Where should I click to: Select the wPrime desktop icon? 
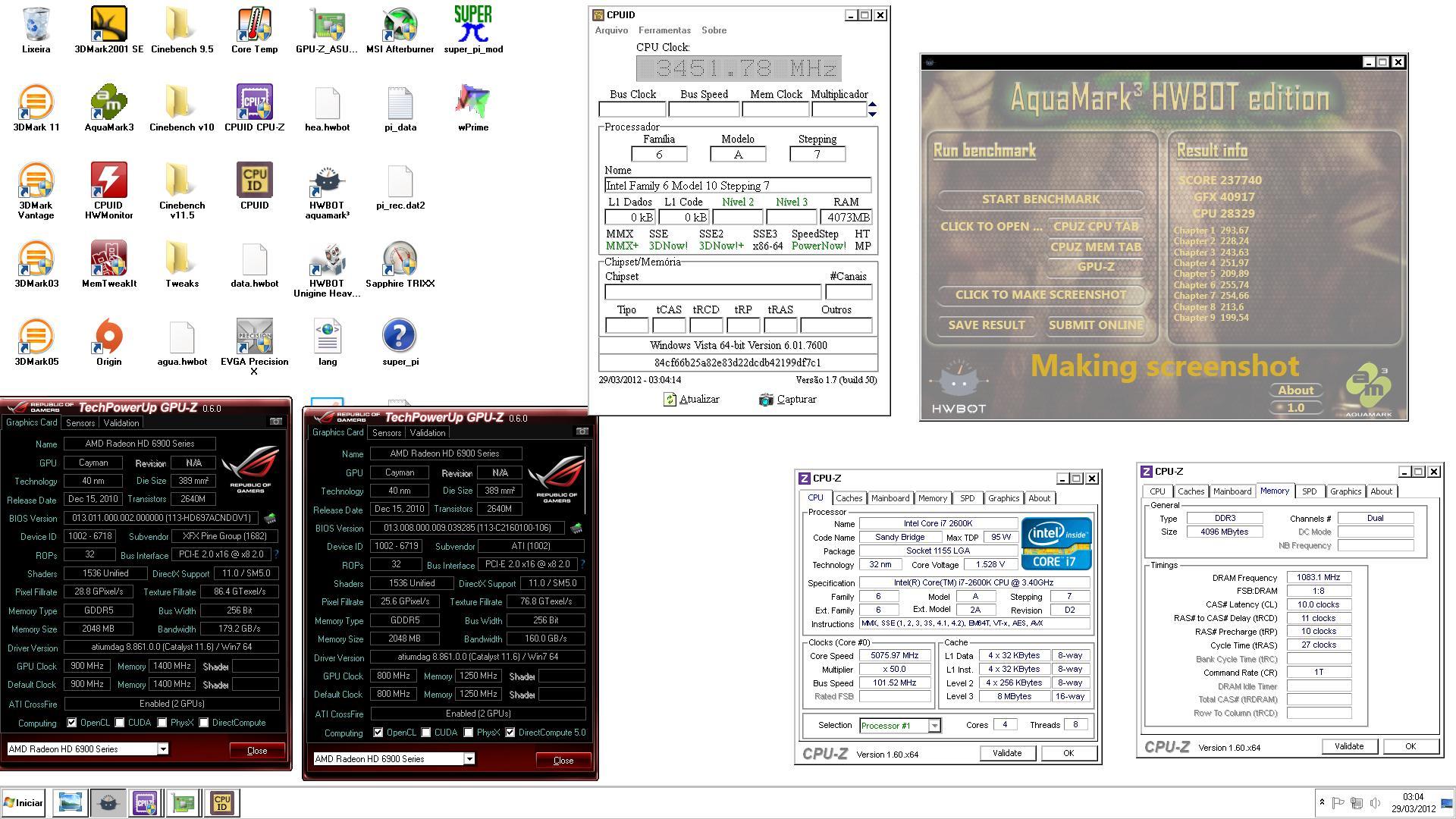click(x=473, y=108)
